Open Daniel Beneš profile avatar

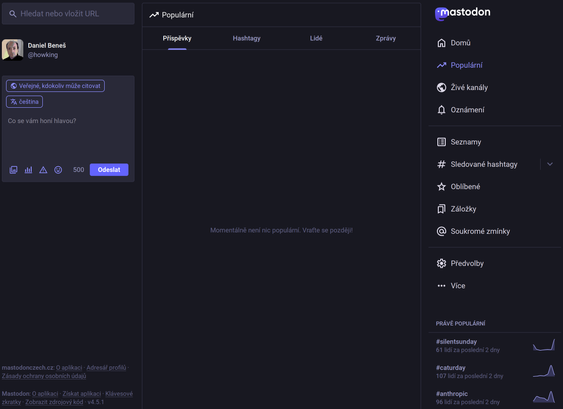coord(13,50)
